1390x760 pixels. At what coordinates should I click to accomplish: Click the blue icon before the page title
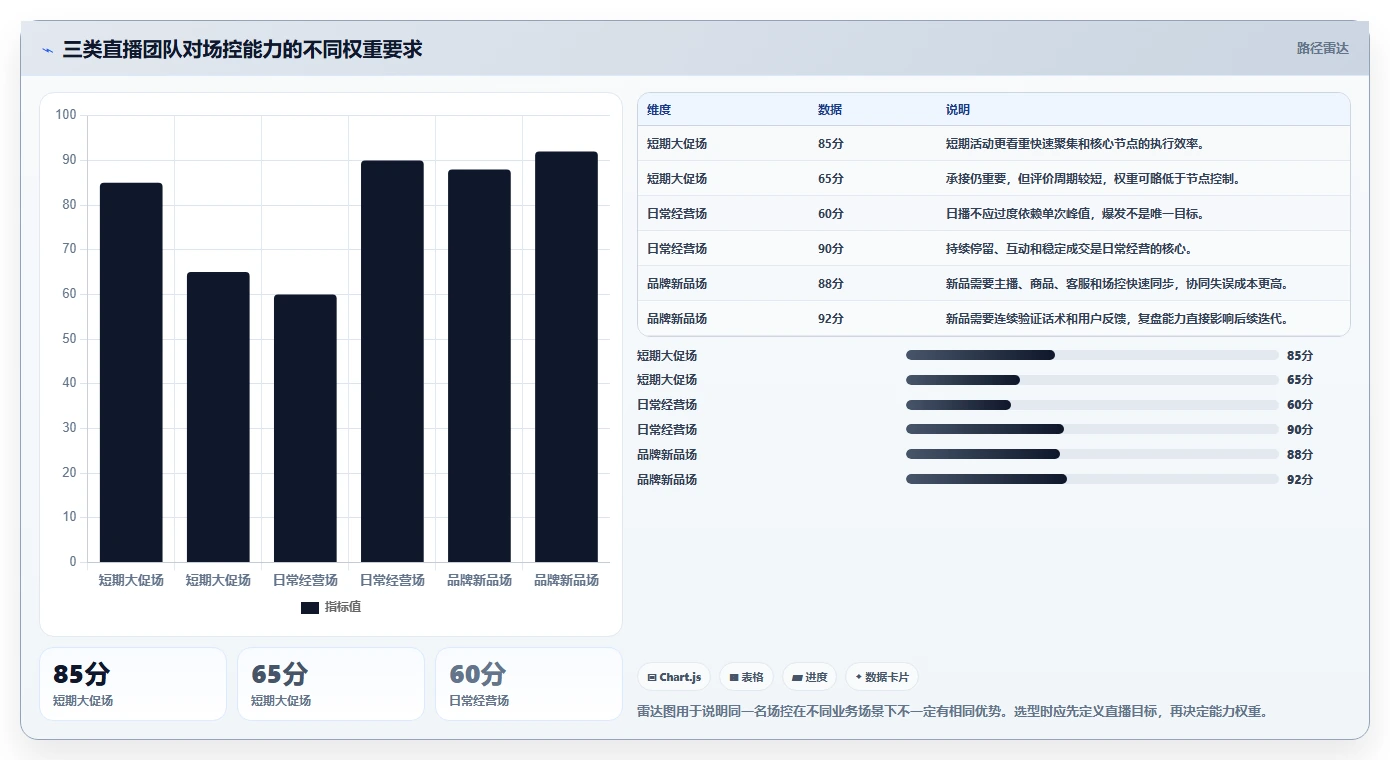(x=48, y=50)
